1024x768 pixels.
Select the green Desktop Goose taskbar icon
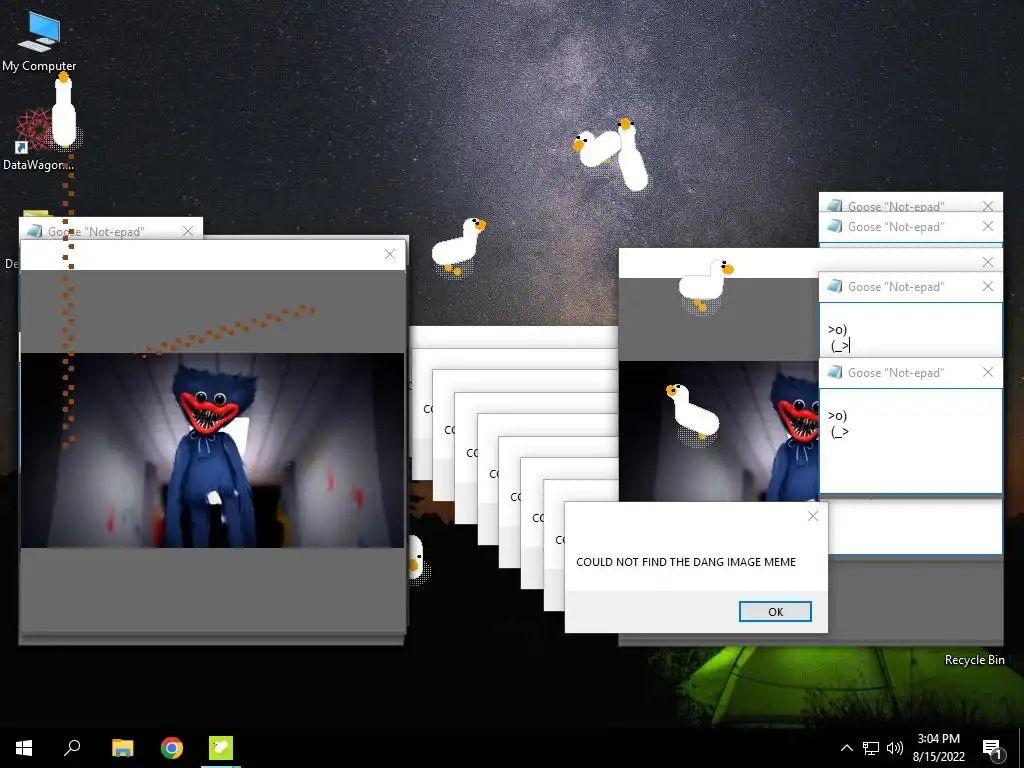221,747
